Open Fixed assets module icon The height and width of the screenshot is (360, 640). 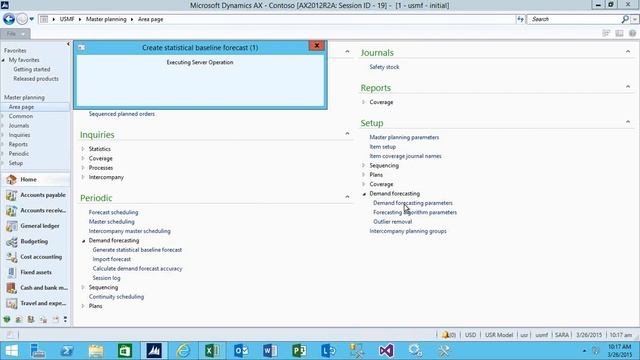click(11, 272)
